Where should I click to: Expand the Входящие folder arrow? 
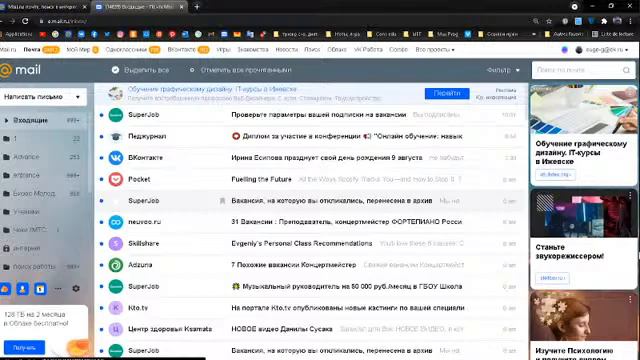pyautogui.click(x=6, y=120)
